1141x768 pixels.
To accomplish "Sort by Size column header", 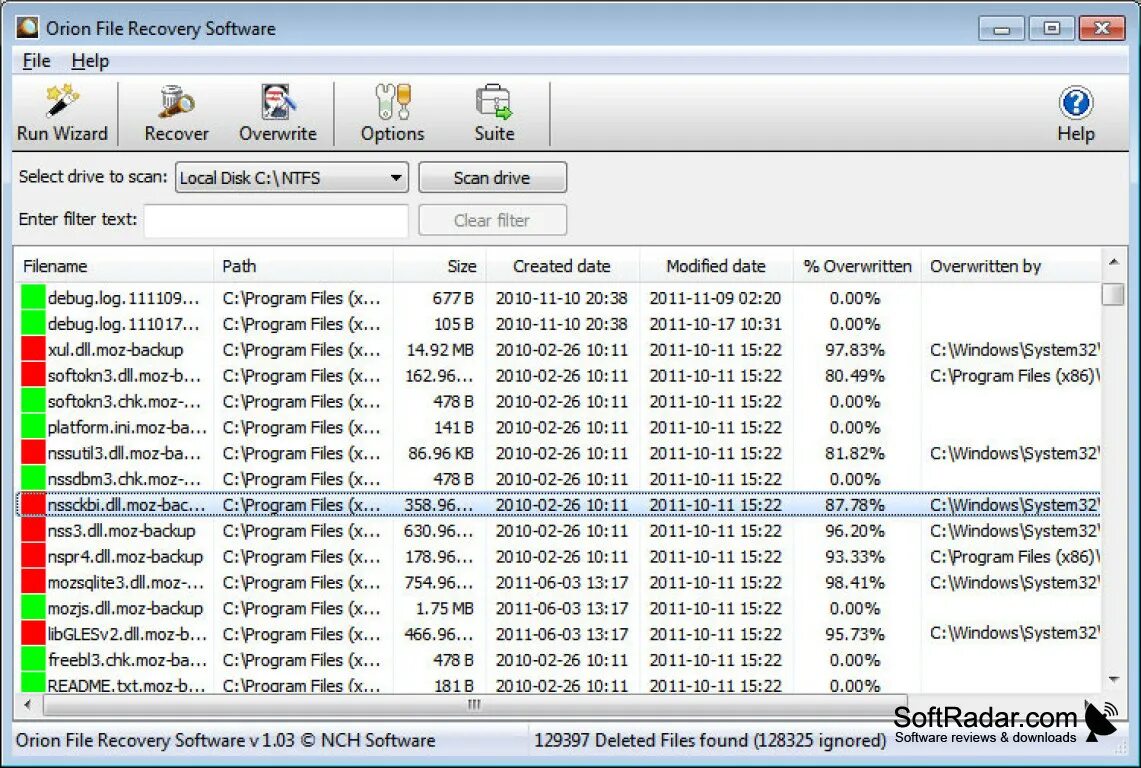I will coord(440,266).
